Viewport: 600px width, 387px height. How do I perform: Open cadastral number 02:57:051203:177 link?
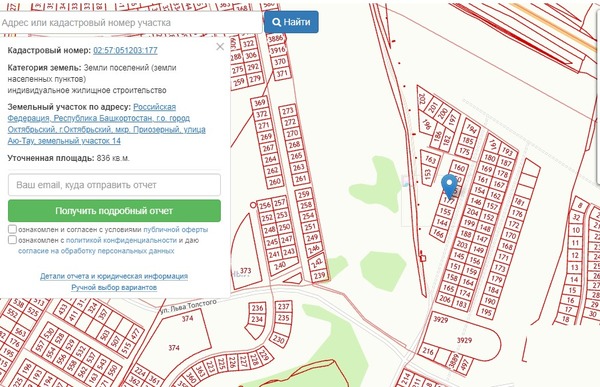pos(126,51)
